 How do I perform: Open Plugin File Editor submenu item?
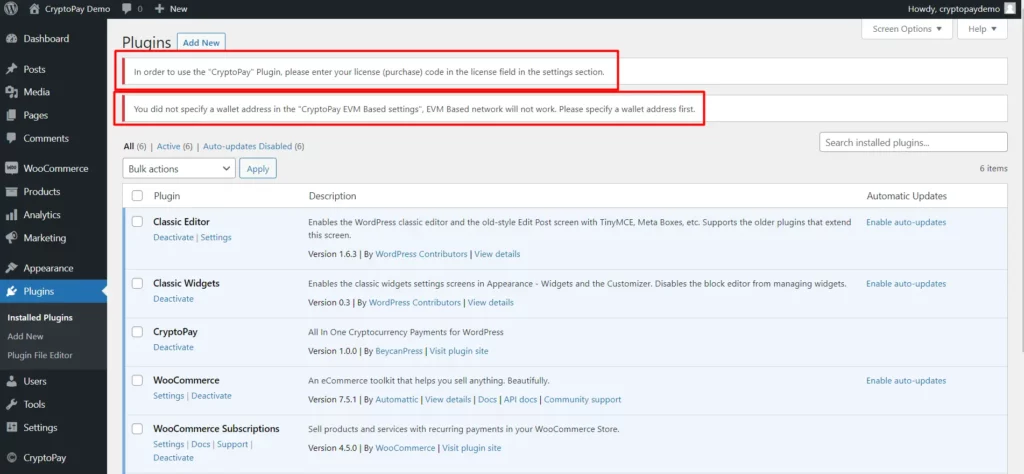point(40,355)
